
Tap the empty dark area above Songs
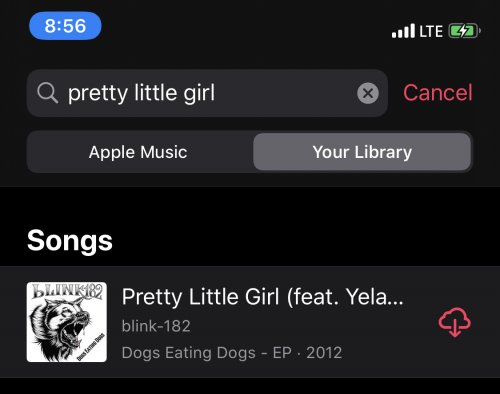[x=250, y=205]
